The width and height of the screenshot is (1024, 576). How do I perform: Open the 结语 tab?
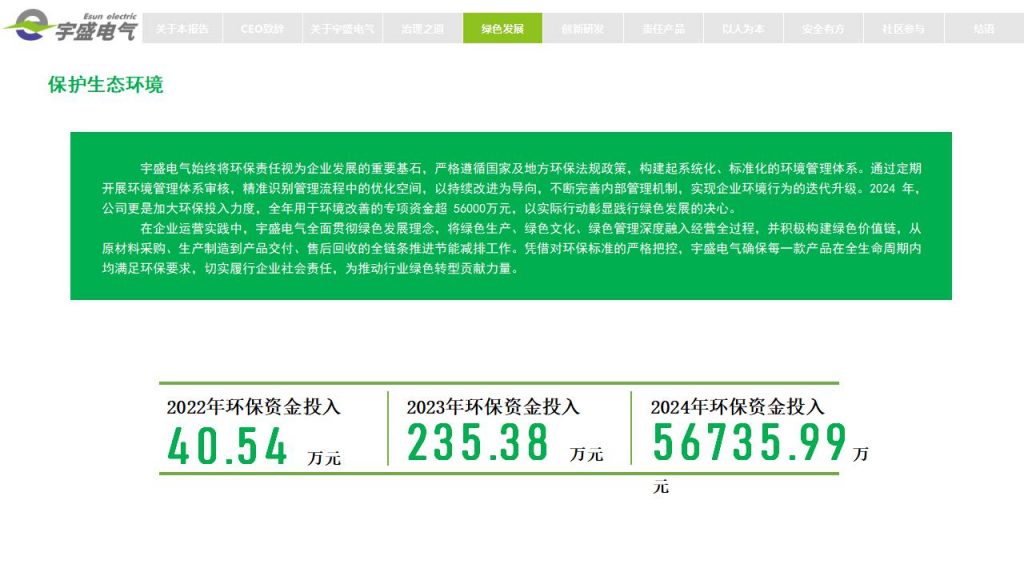[x=984, y=29]
